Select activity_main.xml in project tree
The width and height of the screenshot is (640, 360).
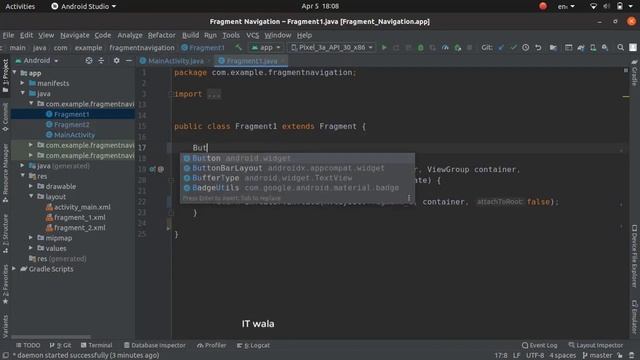point(82,207)
